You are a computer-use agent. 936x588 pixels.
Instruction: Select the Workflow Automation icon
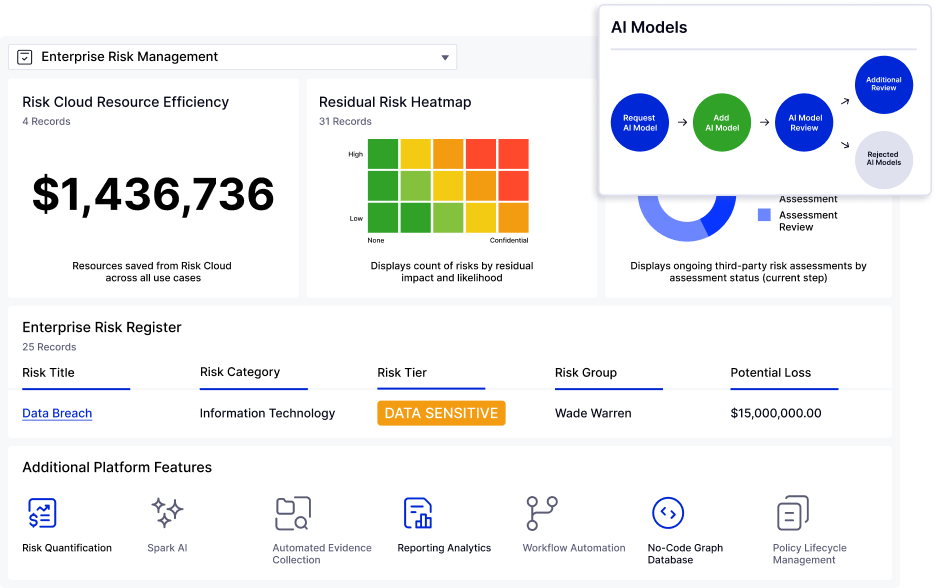tap(543, 513)
